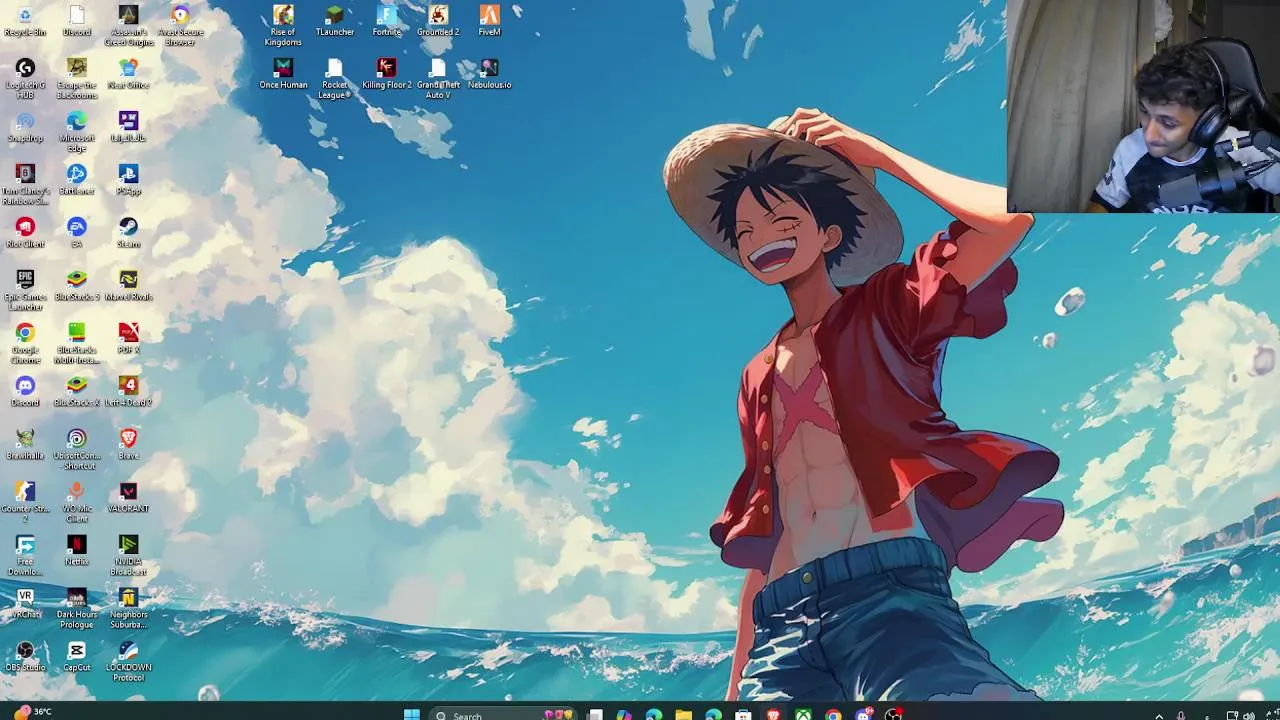Open Counter-Strike 2 shortcut
Image resolution: width=1280 pixels, height=720 pixels.
coord(25,503)
